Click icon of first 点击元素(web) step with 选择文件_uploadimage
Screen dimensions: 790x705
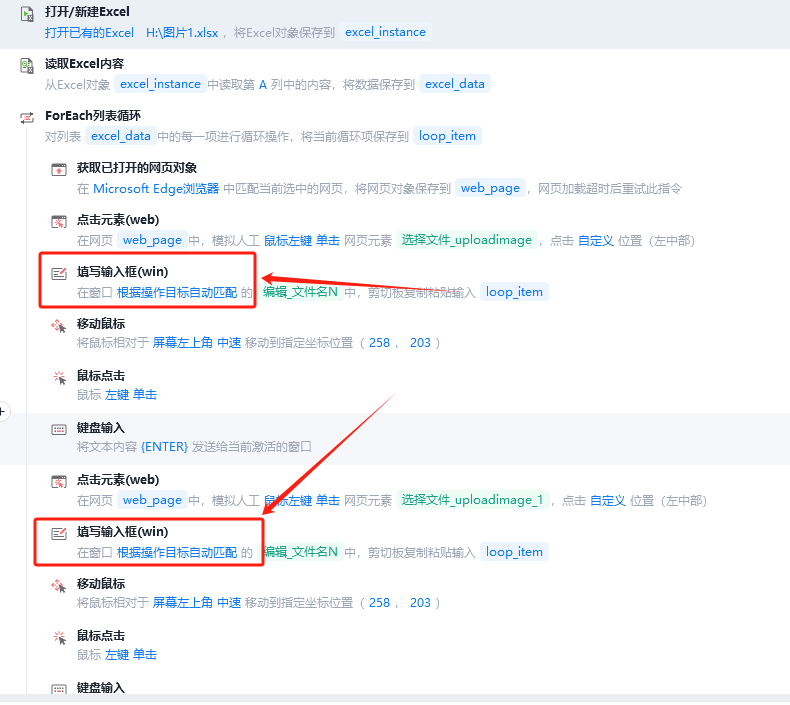(59, 222)
